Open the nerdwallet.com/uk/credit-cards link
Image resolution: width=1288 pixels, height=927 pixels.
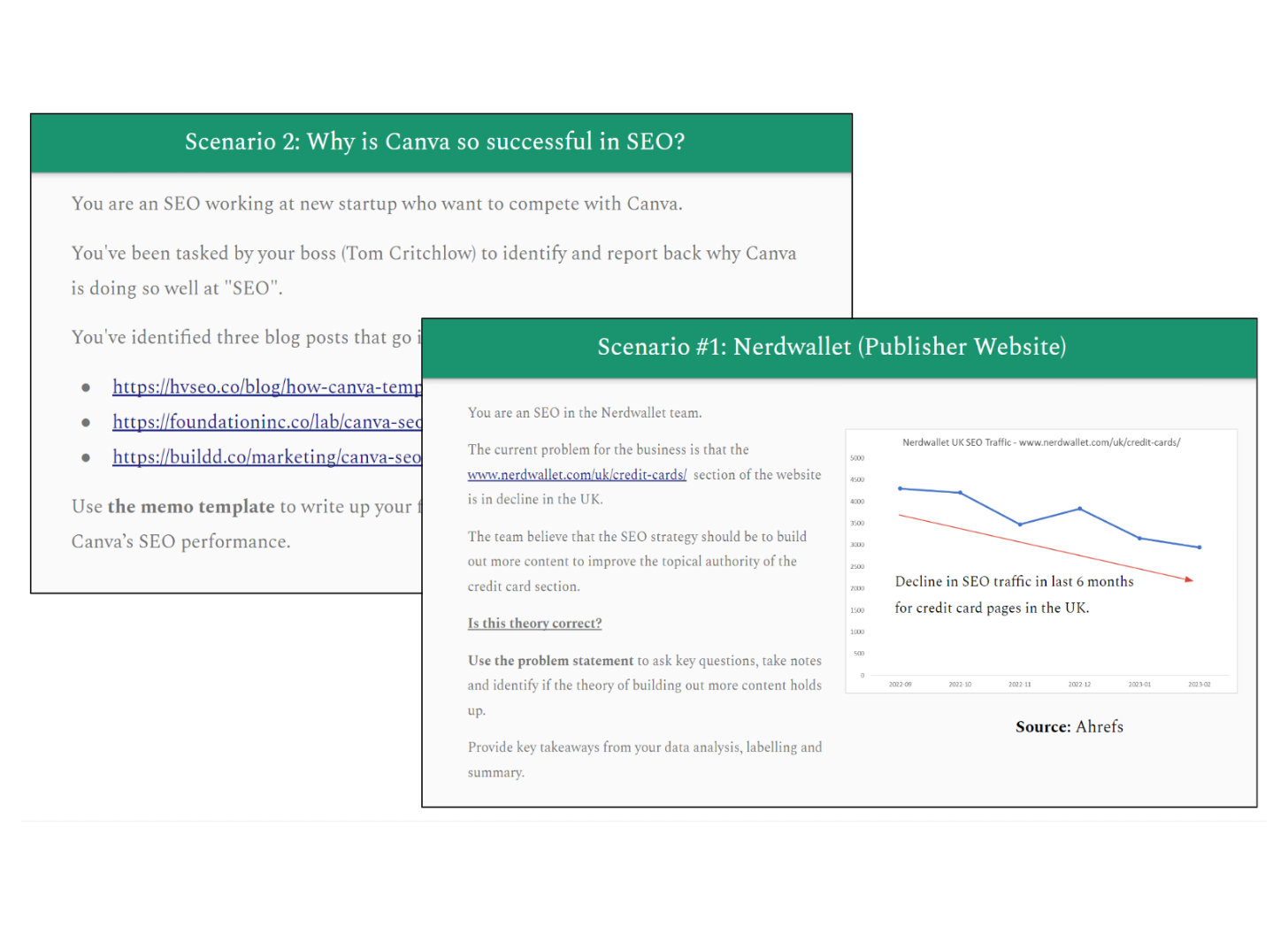[x=577, y=475]
